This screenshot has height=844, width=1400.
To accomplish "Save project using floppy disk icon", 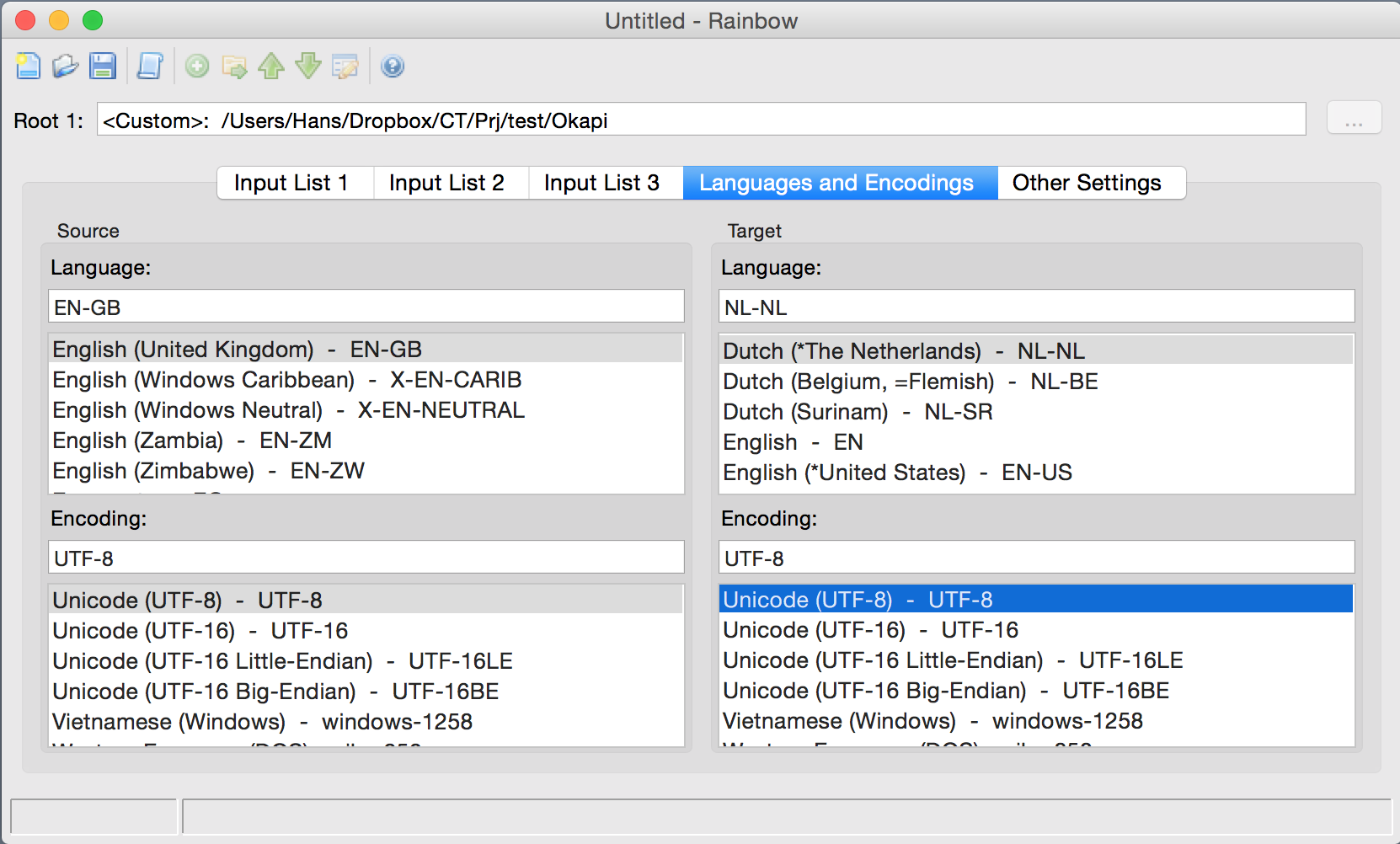I will 103,66.
